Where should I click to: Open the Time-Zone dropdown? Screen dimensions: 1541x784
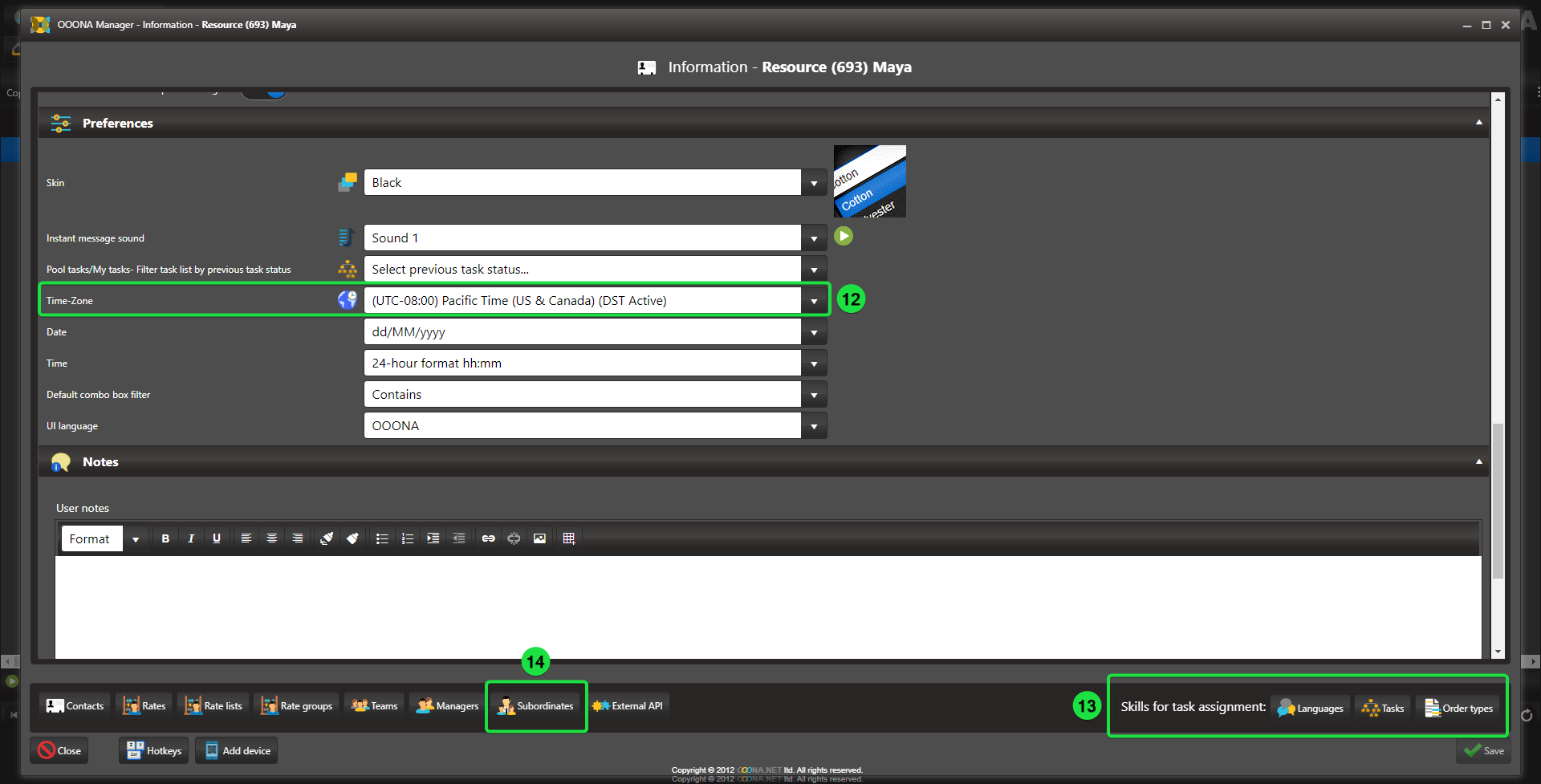tap(814, 301)
